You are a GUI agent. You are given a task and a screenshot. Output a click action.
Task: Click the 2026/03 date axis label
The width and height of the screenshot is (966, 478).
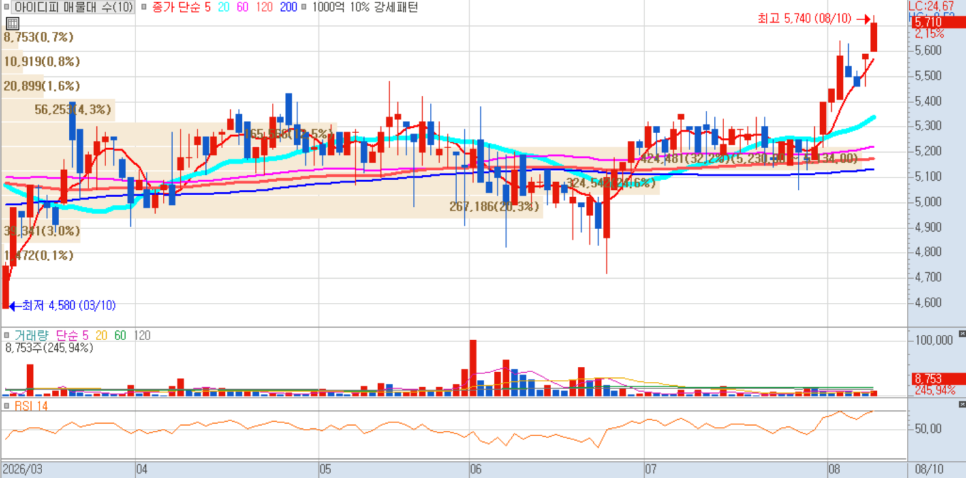[22, 469]
